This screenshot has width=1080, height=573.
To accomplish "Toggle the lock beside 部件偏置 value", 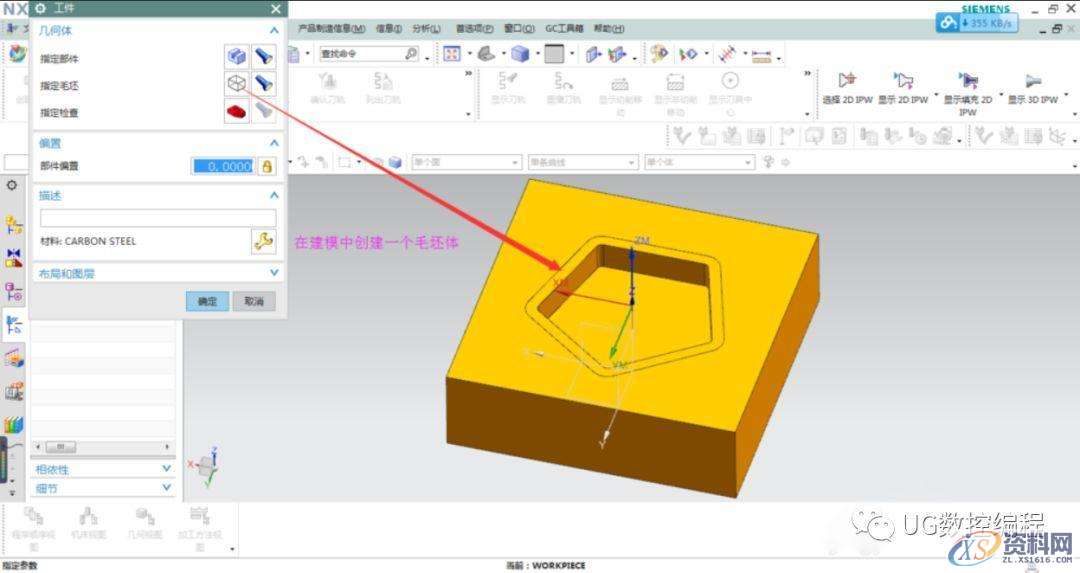I will pos(266,166).
